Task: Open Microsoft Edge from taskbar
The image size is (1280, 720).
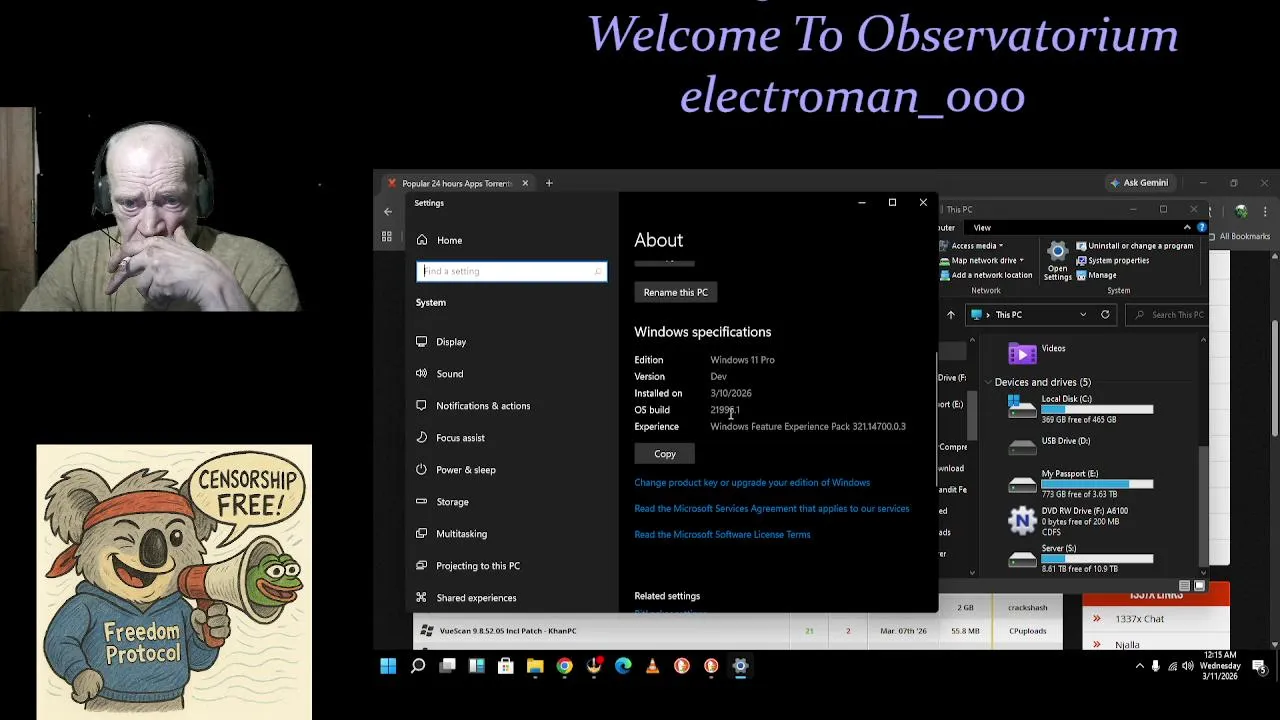Action: 623,666
